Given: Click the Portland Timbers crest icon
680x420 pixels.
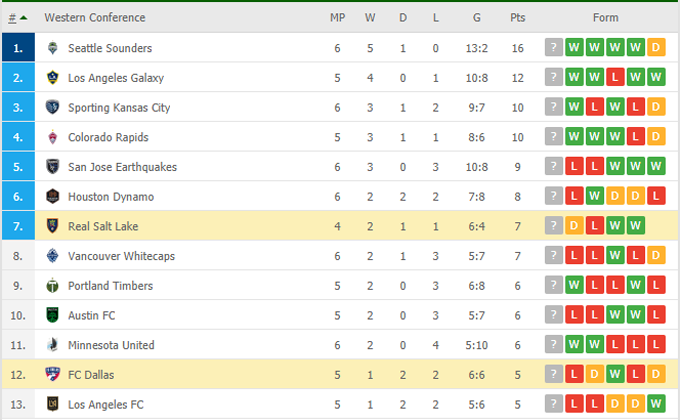Looking at the screenshot, I should (x=53, y=286).
